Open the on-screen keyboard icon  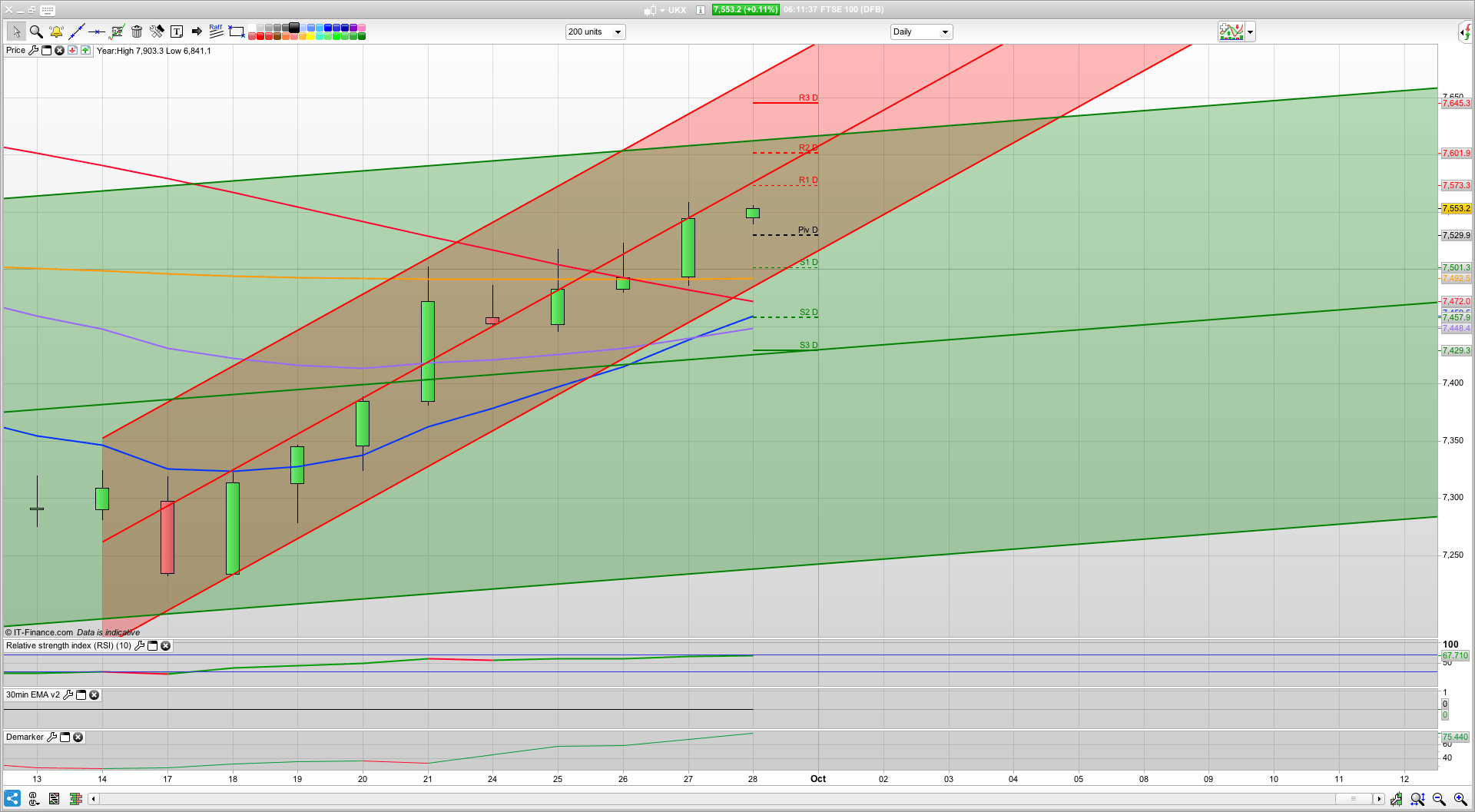click(x=48, y=10)
